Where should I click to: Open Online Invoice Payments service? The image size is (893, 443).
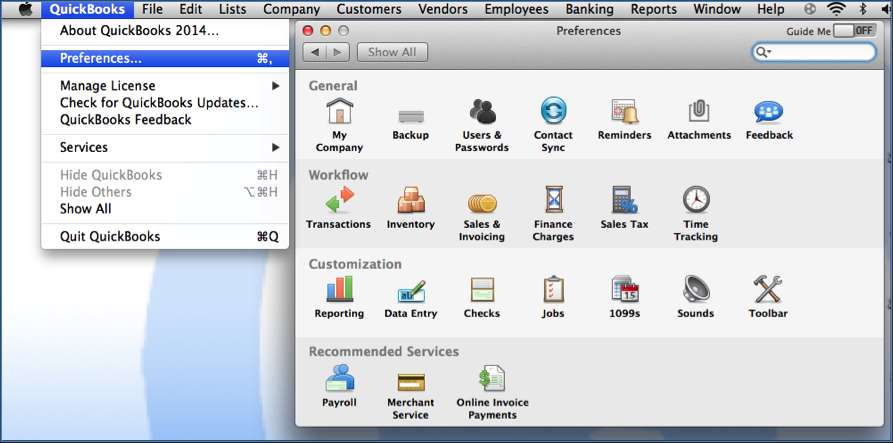click(x=492, y=392)
